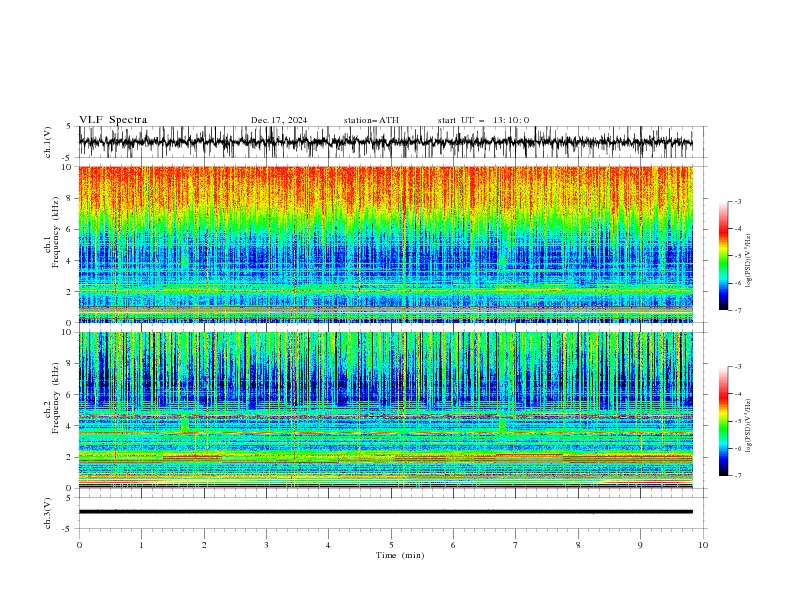Click the 'station=ATH' label
The width and height of the screenshot is (792, 612).
(371, 120)
